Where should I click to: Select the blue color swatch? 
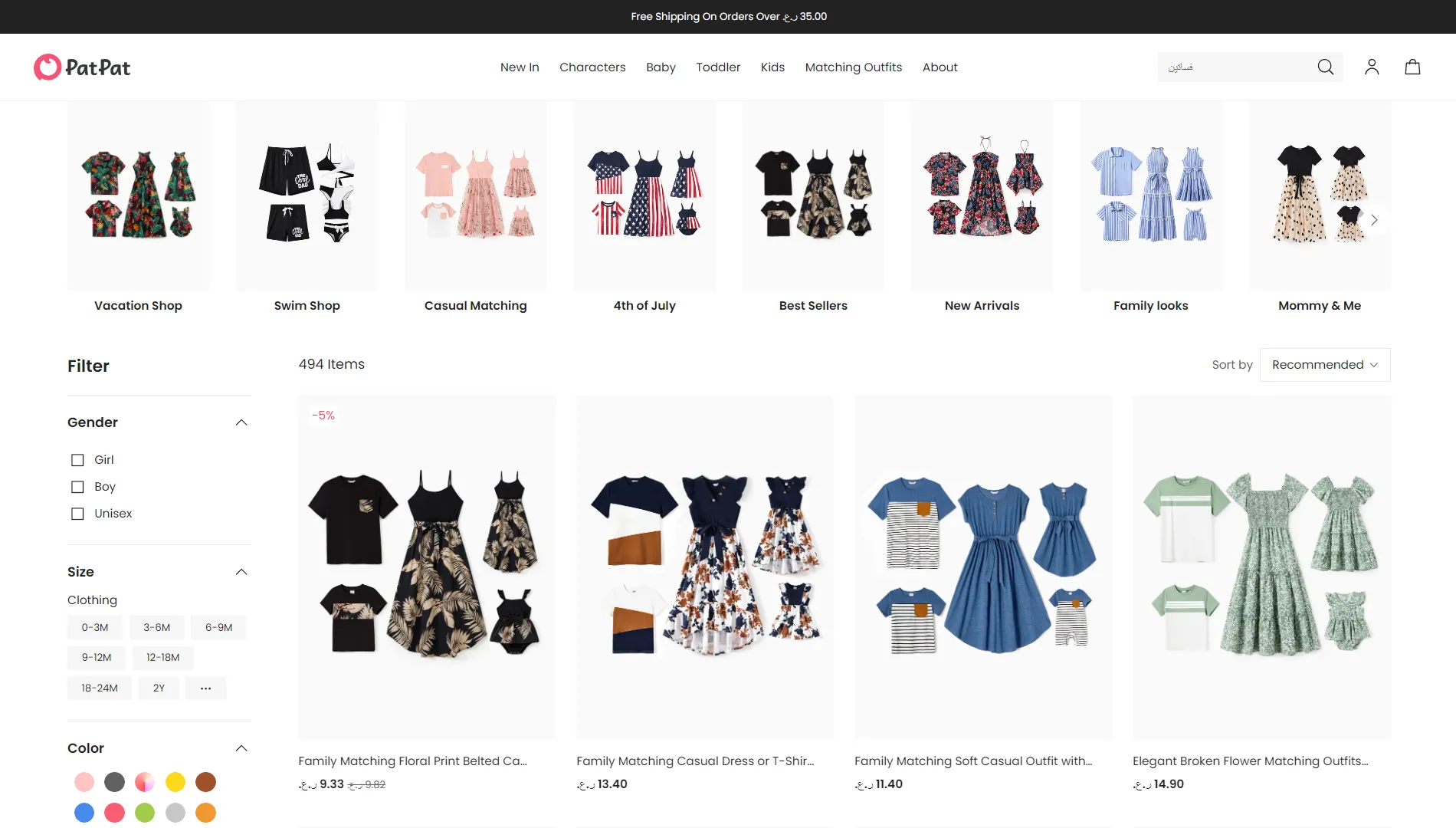click(x=84, y=813)
